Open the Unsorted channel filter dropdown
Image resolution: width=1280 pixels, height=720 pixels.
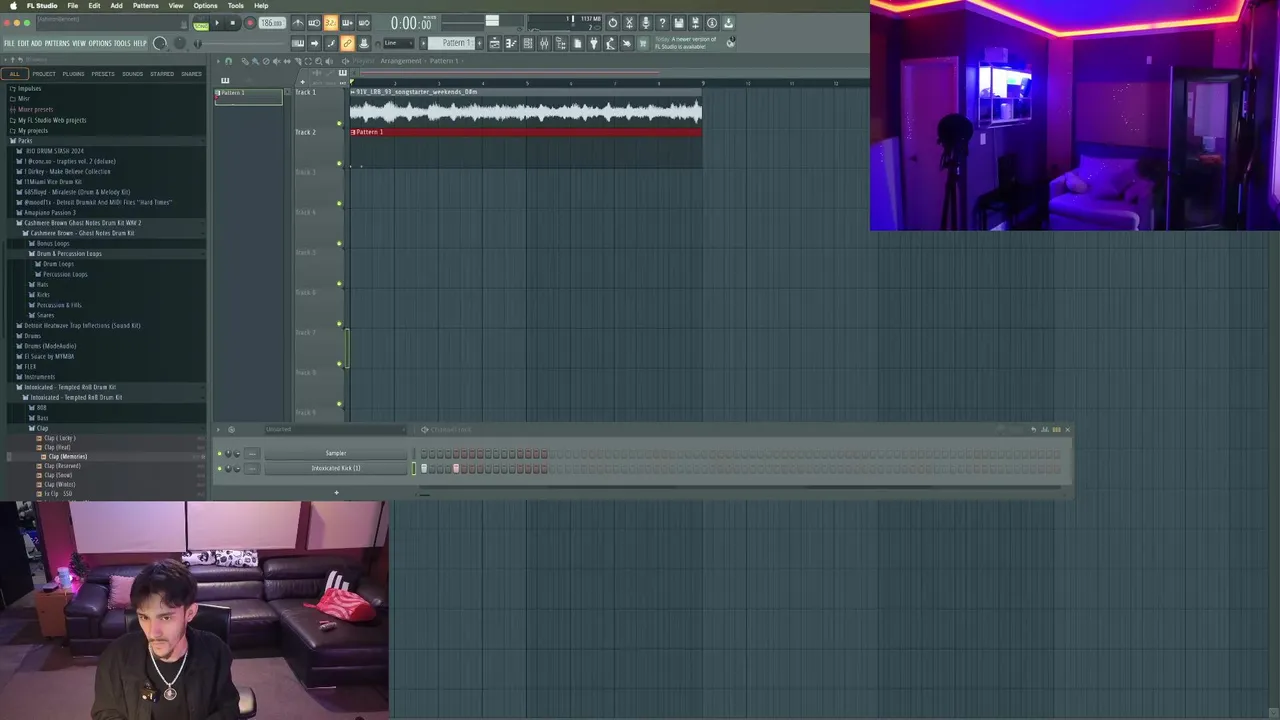click(336, 429)
